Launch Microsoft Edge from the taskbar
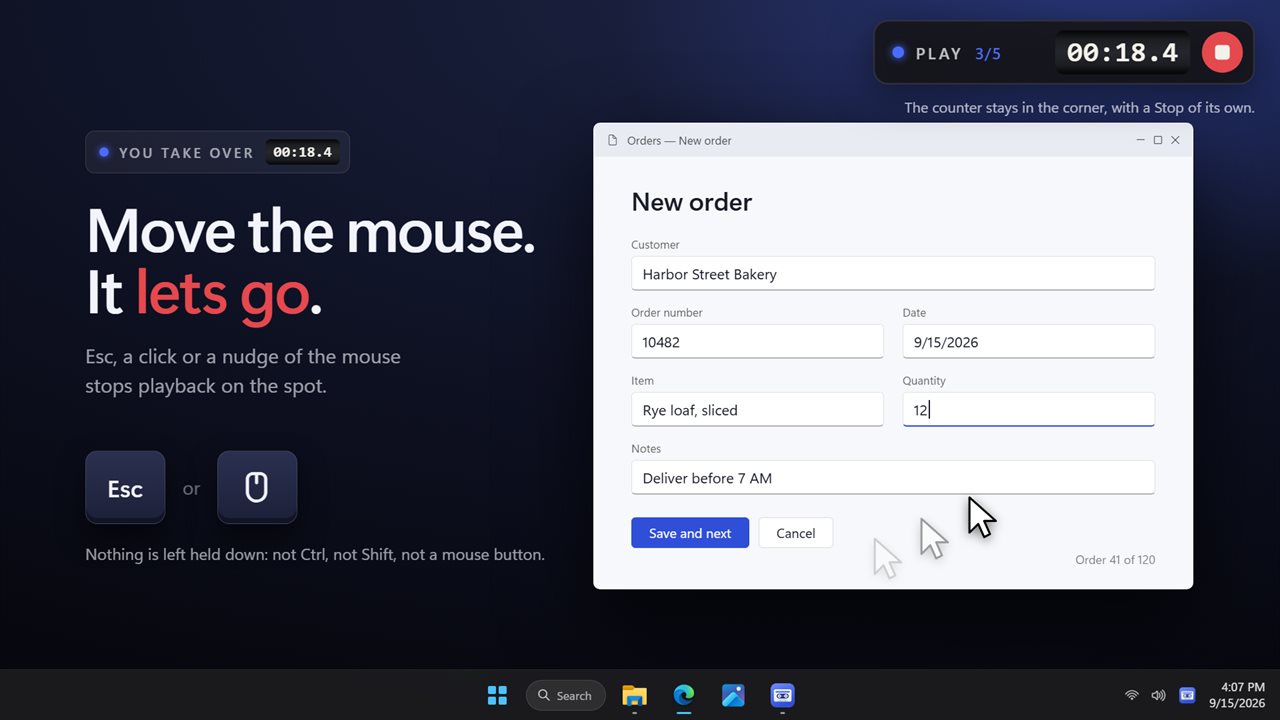This screenshot has width=1280, height=720. coord(684,695)
